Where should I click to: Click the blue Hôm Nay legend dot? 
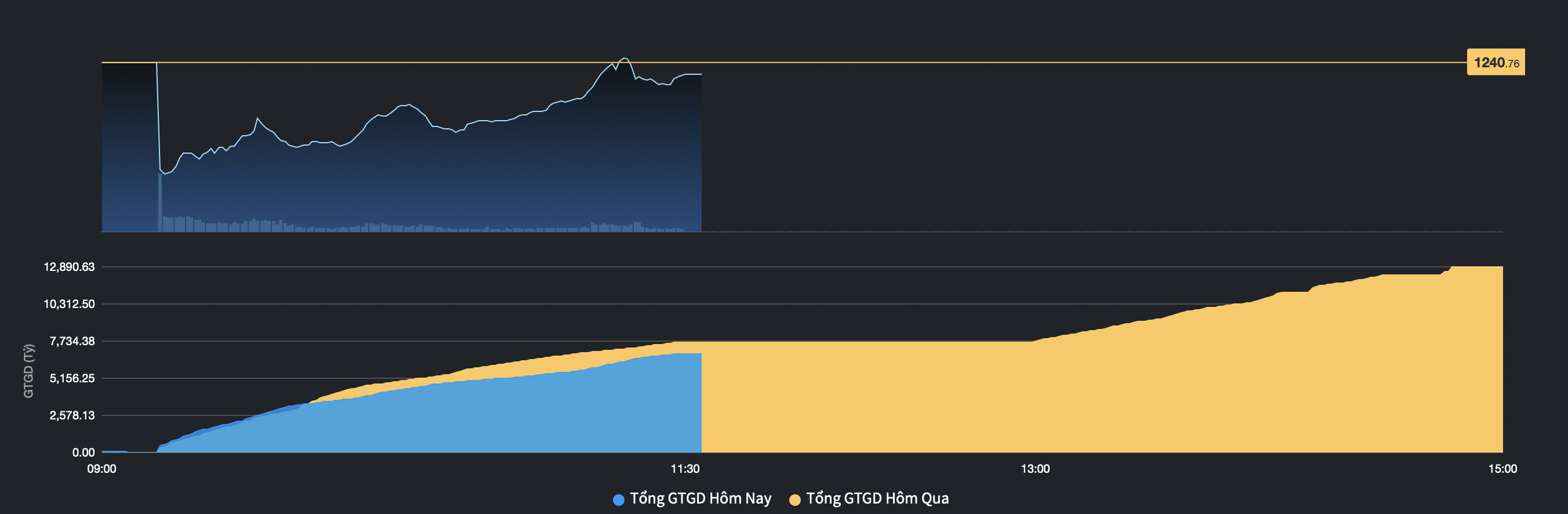pyautogui.click(x=618, y=500)
